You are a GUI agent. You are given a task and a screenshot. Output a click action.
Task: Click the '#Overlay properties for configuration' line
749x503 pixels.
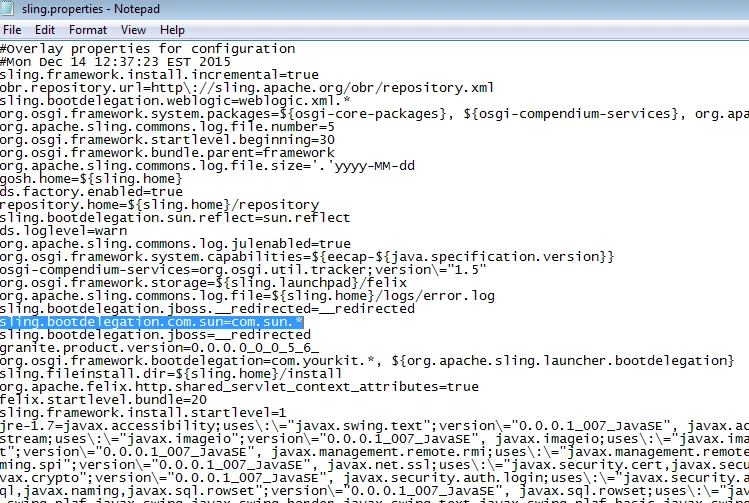point(148,49)
